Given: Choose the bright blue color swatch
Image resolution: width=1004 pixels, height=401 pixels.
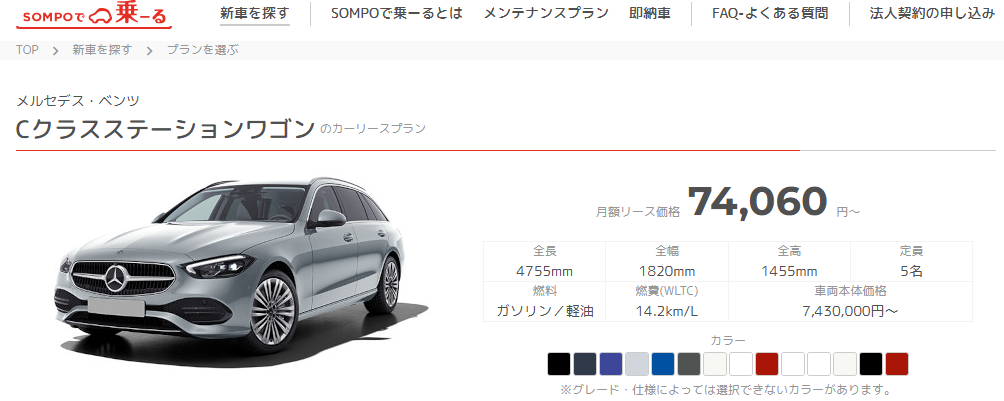Looking at the screenshot, I should [x=663, y=364].
